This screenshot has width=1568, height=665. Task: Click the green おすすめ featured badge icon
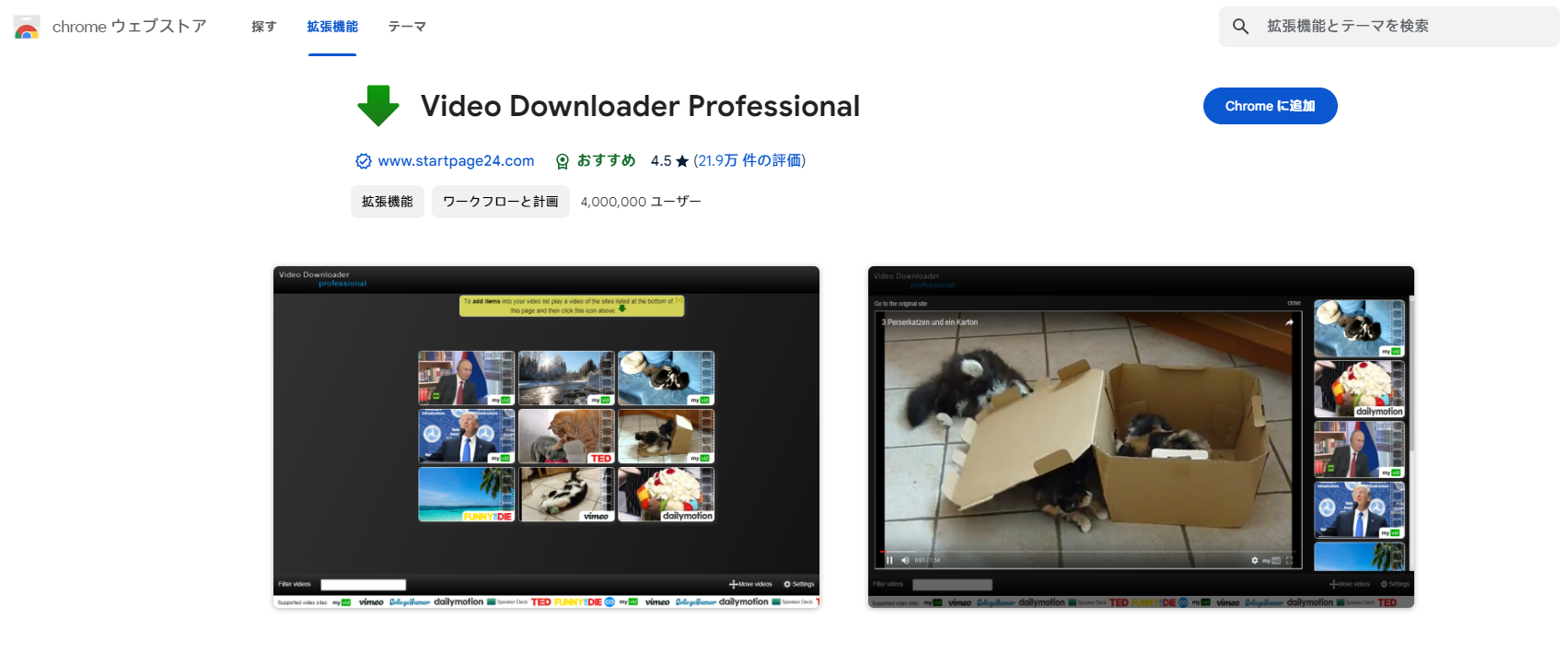click(x=563, y=161)
